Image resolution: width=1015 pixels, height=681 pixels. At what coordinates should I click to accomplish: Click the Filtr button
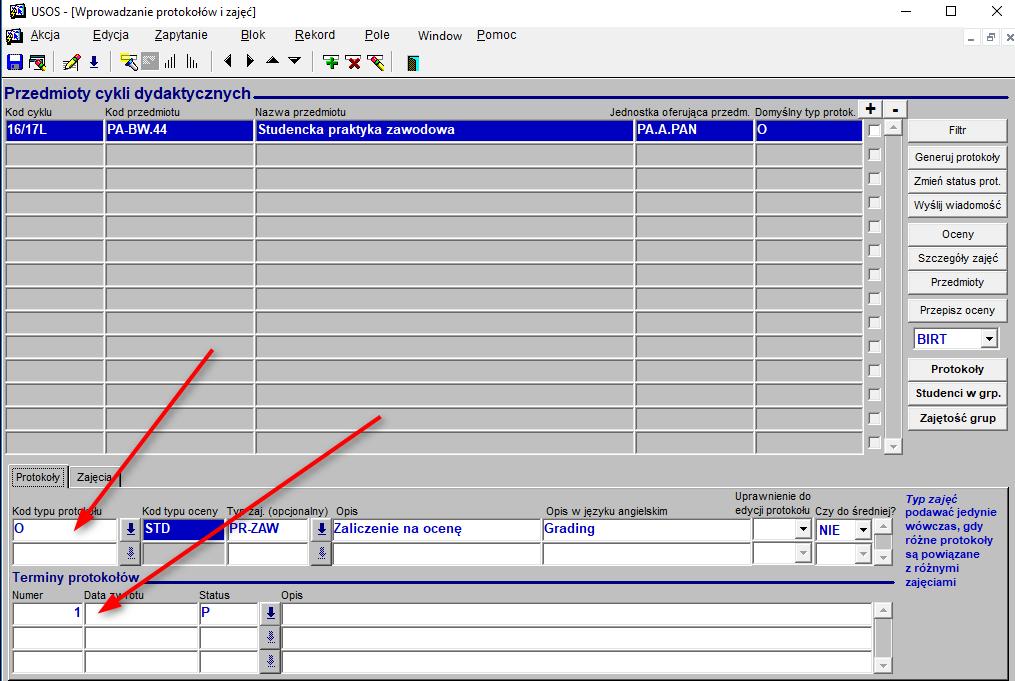(957, 130)
